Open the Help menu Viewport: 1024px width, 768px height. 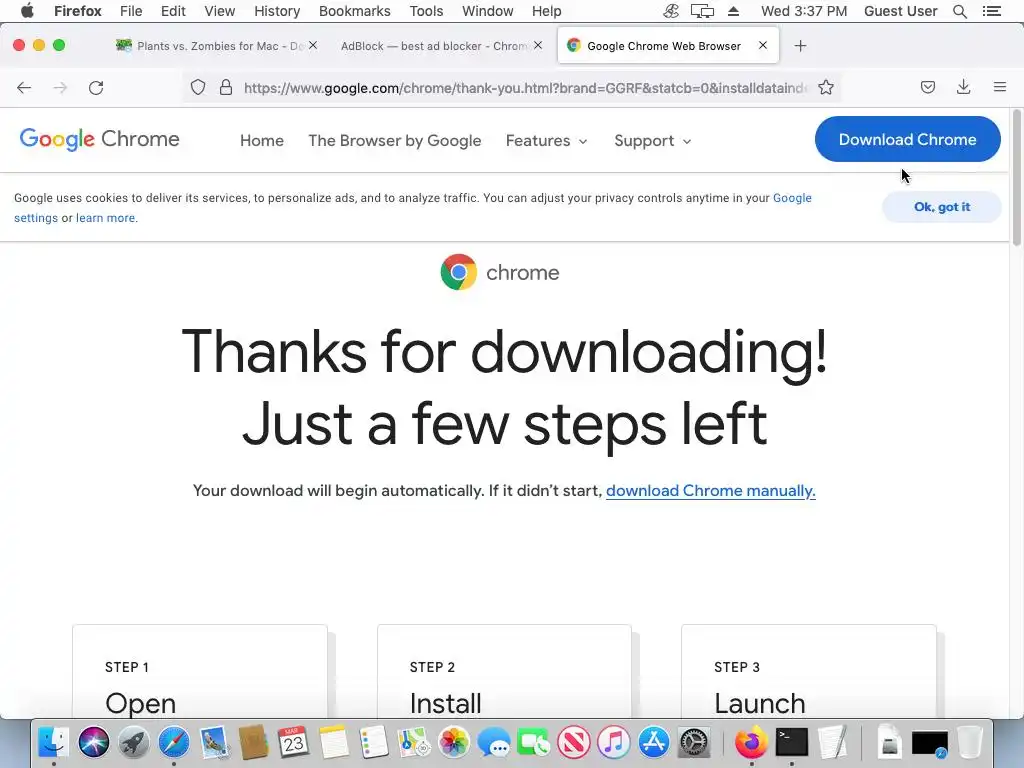(547, 11)
